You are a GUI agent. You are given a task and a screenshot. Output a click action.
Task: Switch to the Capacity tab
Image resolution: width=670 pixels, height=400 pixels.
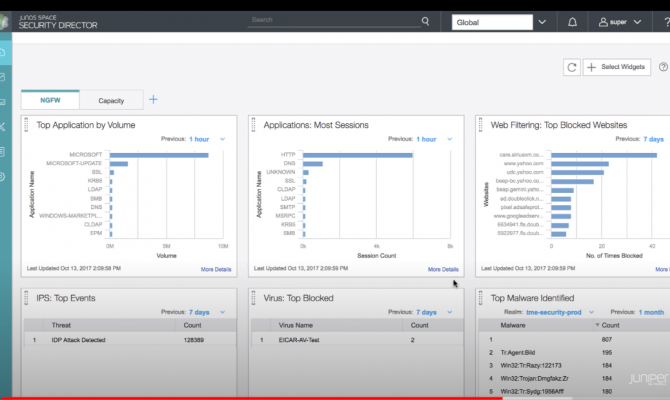pyautogui.click(x=111, y=100)
